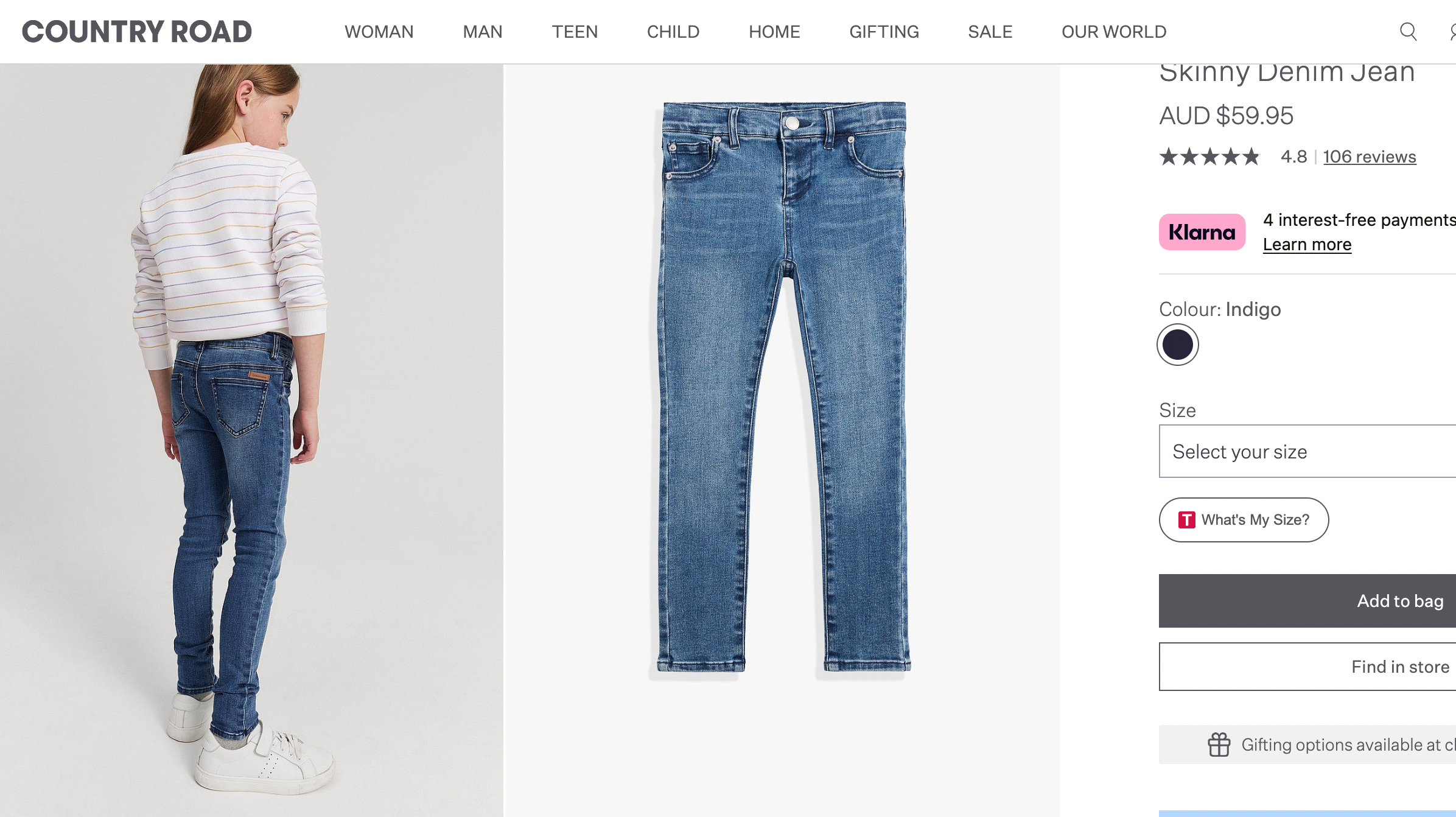Click the gift box icon
Viewport: 1456px width, 817px height.
point(1219,745)
